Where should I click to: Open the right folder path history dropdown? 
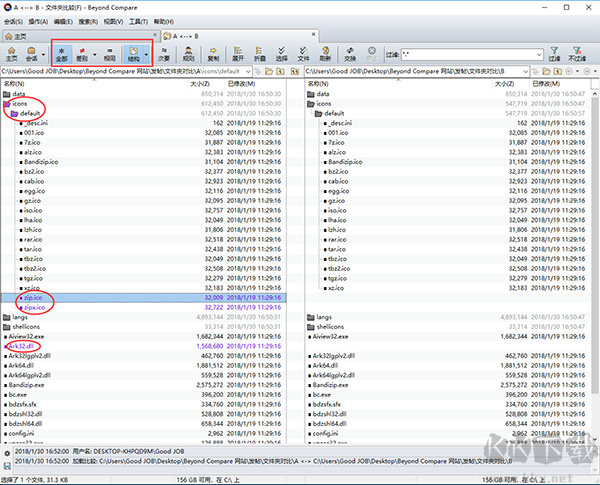pyautogui.click(x=526, y=71)
